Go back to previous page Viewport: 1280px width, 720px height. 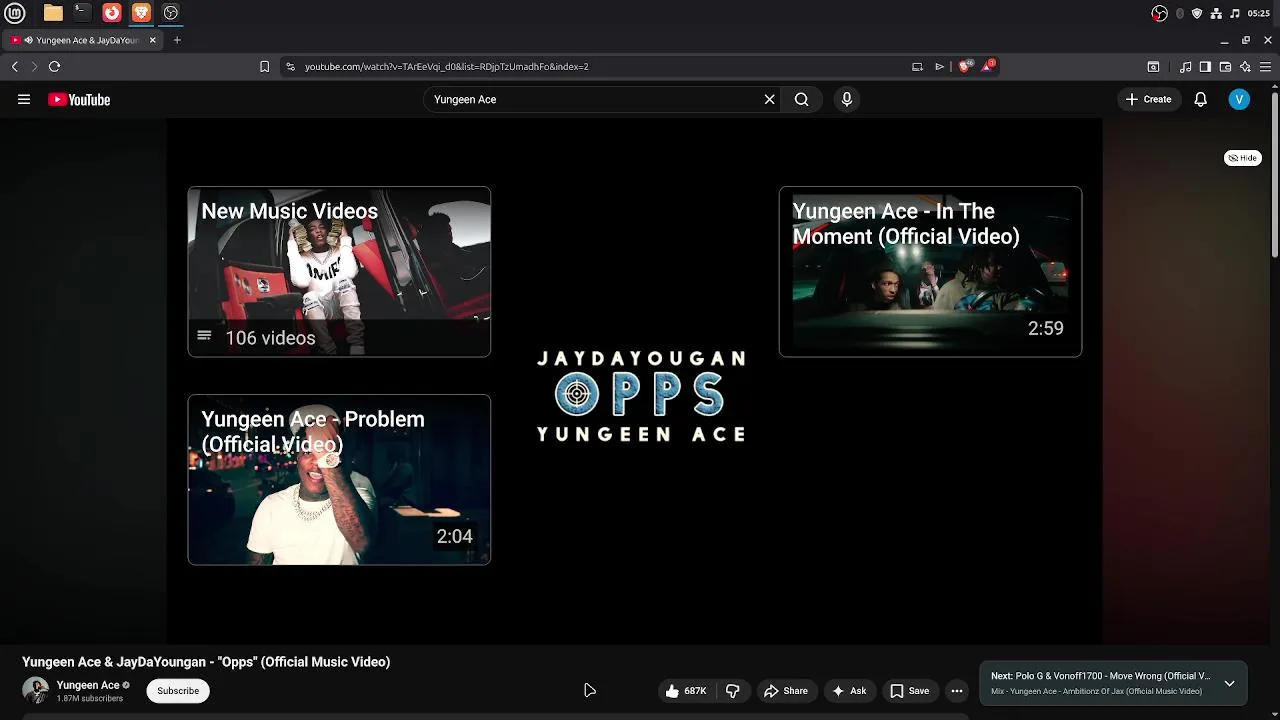tap(15, 66)
